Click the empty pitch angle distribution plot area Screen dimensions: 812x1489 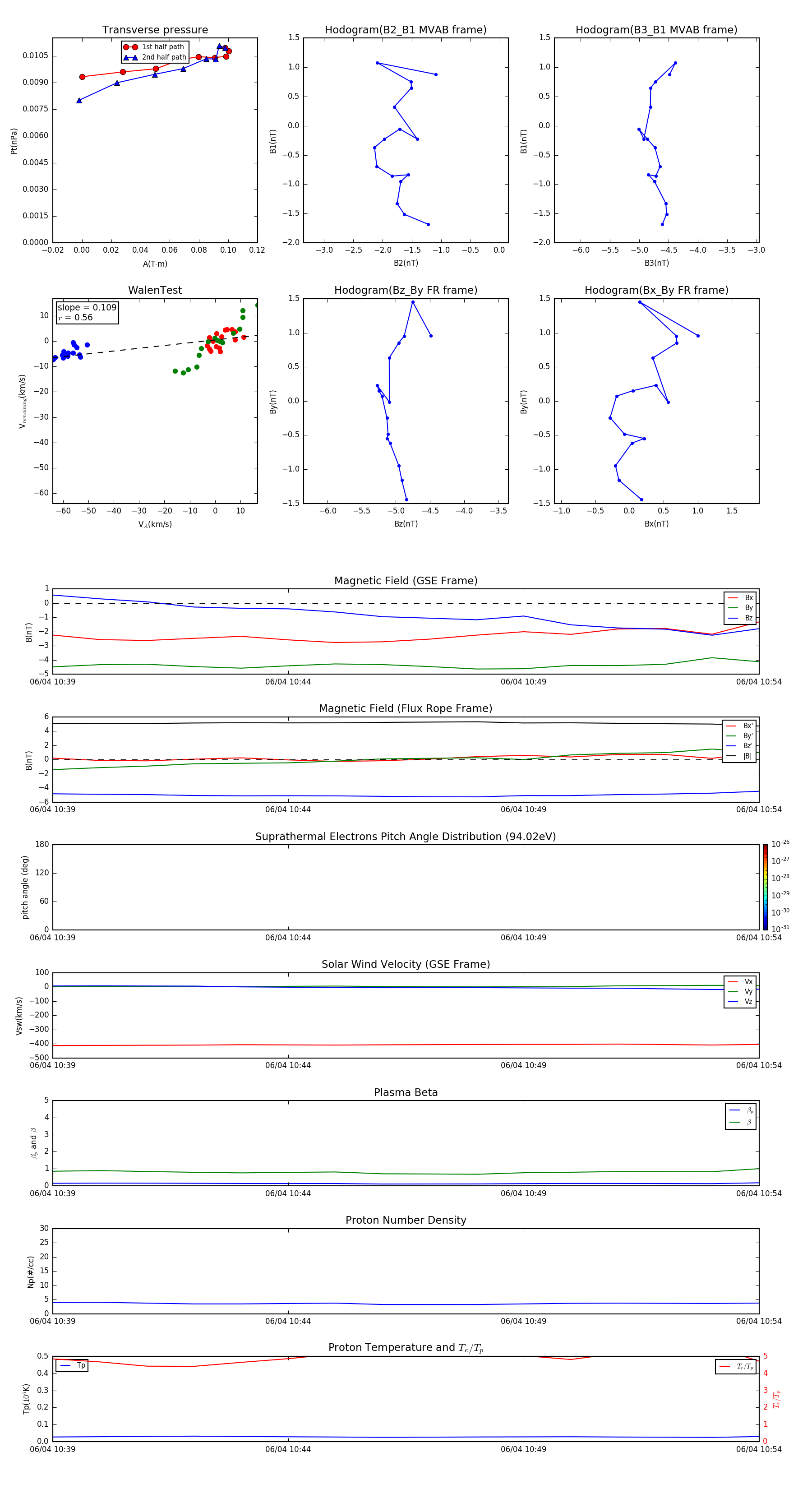coord(406,887)
